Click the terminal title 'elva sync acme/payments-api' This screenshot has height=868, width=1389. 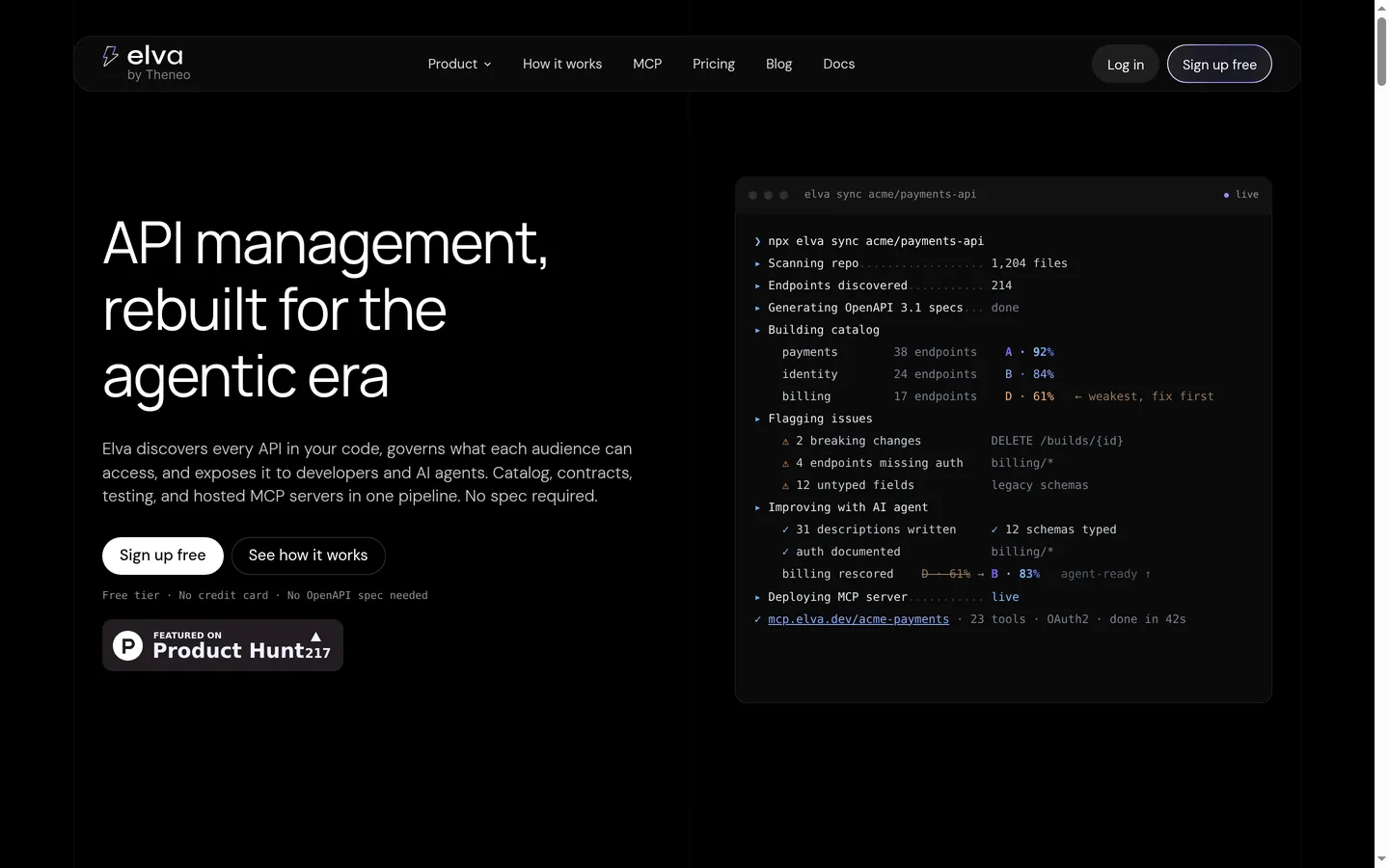[x=890, y=195]
